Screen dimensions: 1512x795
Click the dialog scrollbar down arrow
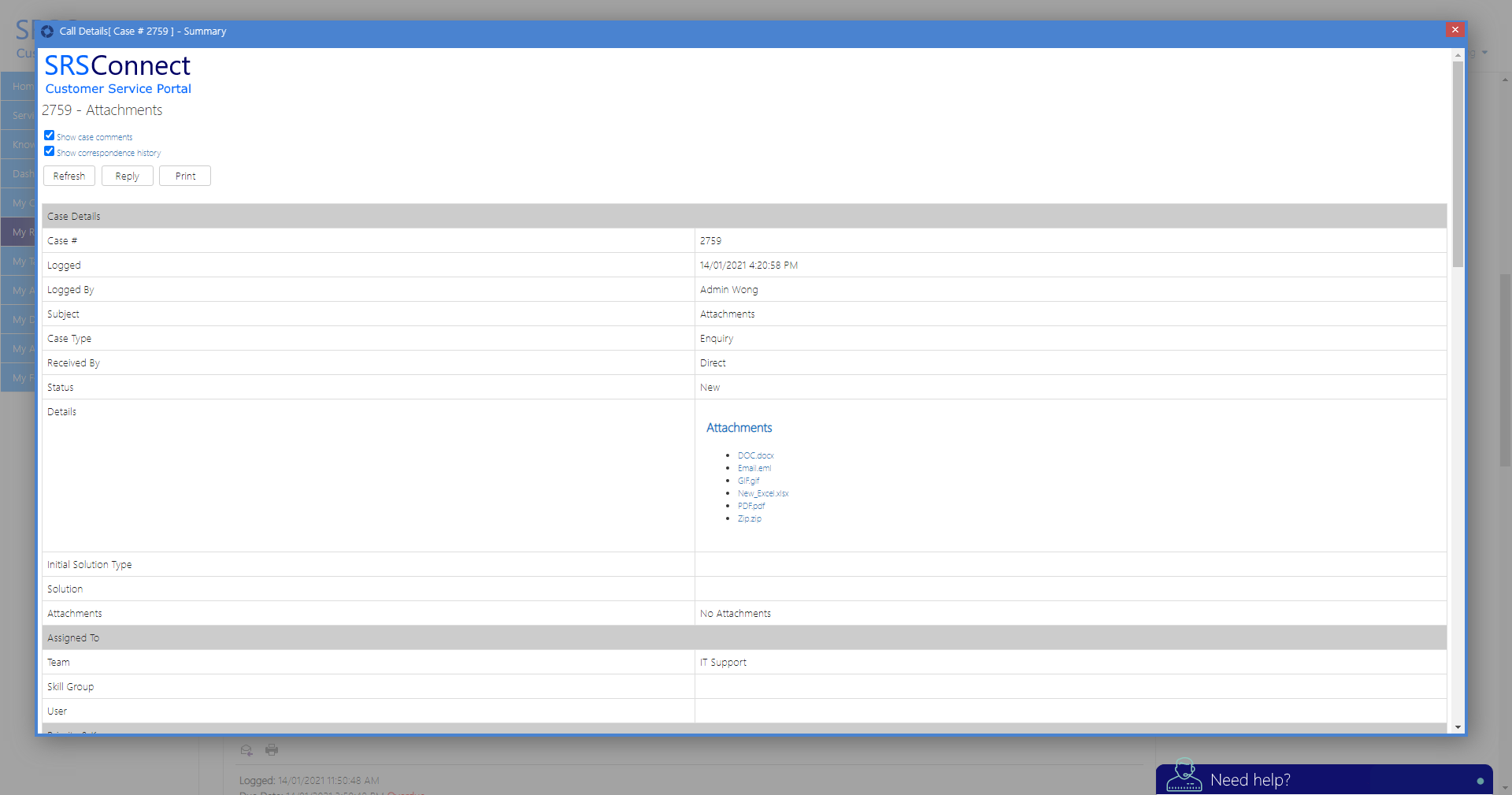coord(1458,726)
